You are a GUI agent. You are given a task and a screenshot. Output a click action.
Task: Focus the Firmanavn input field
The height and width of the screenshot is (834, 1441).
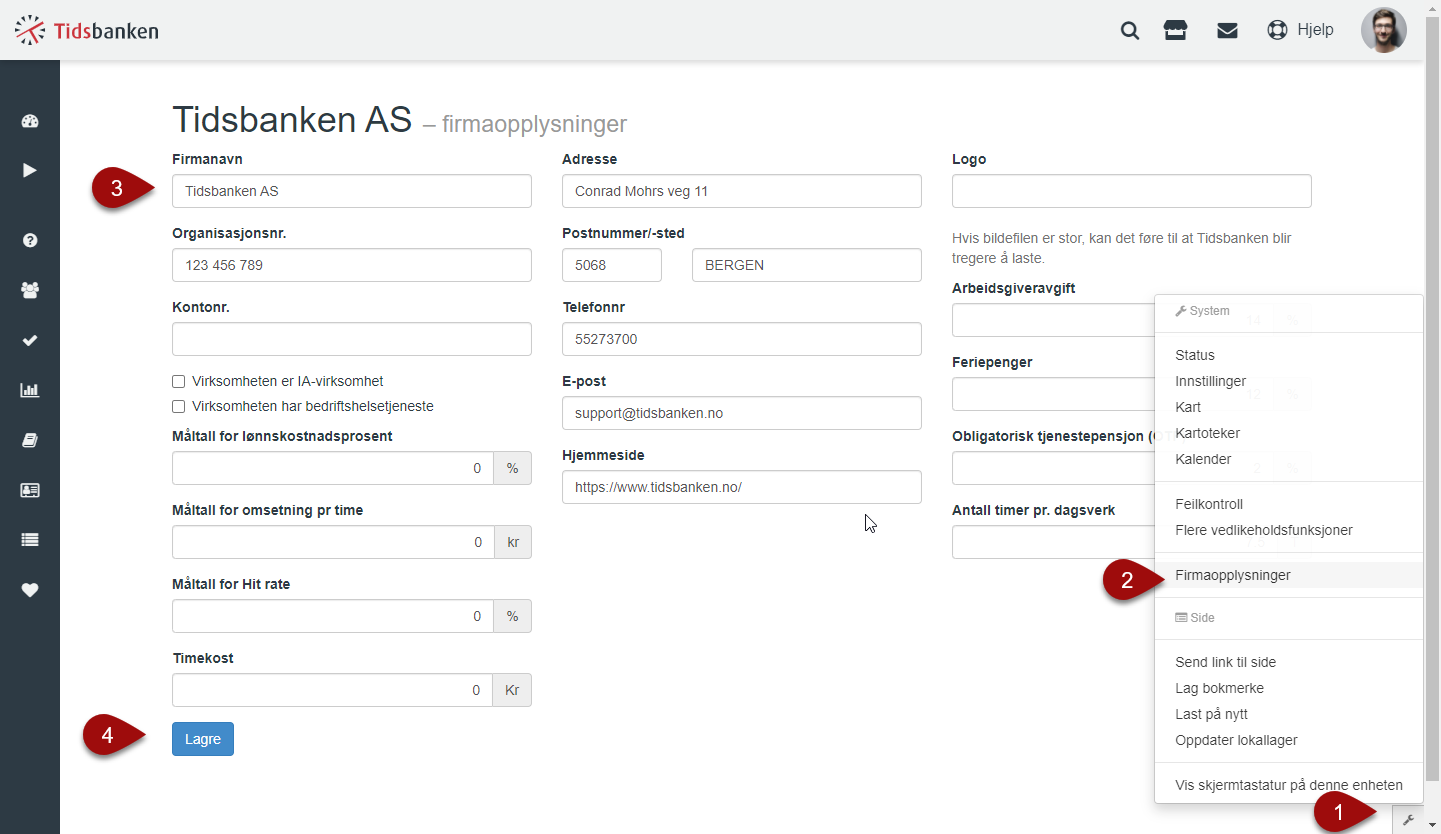tap(352, 191)
